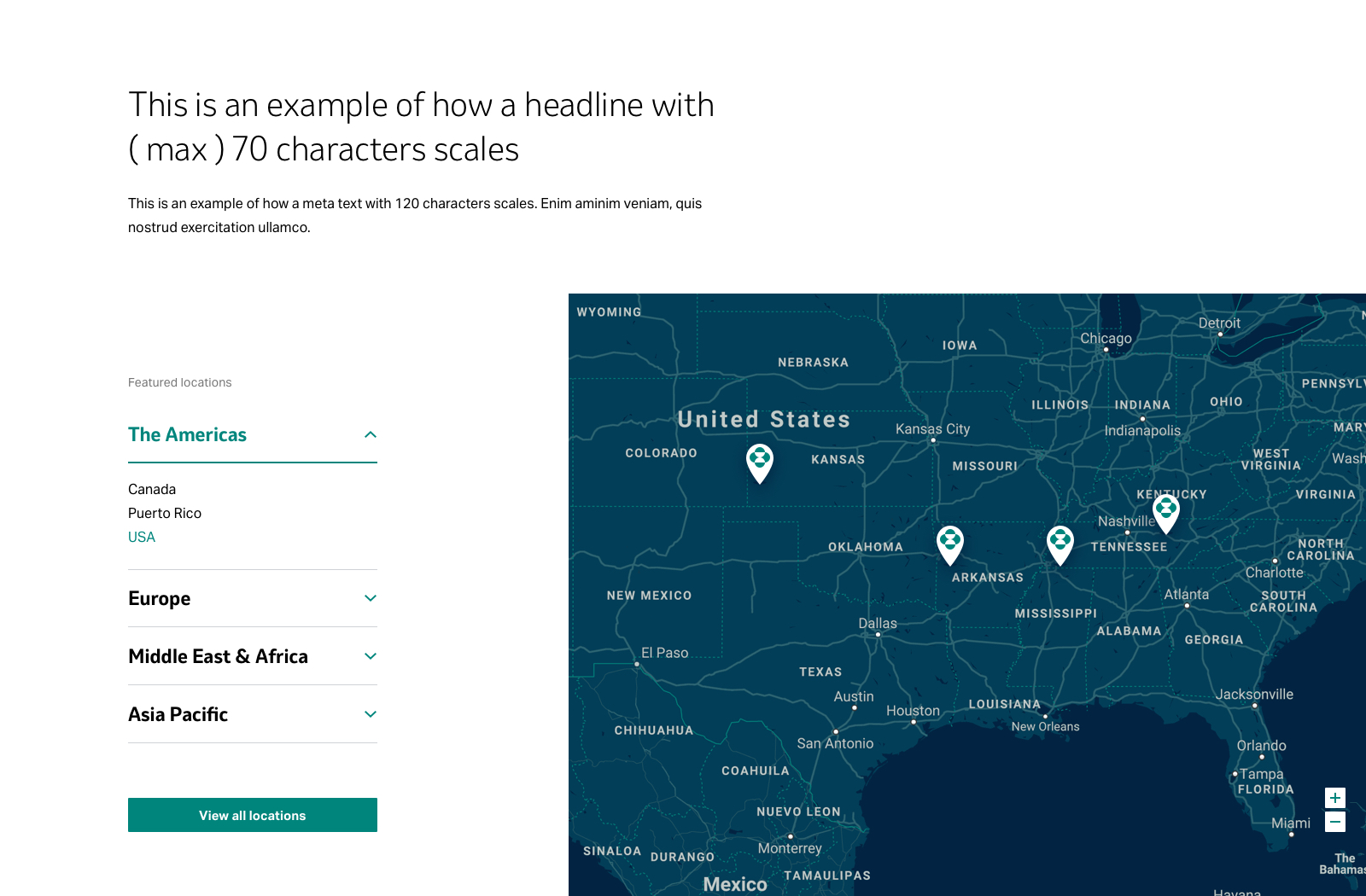The width and height of the screenshot is (1366, 896).
Task: Choose Canada from the locations list
Action: coord(152,490)
